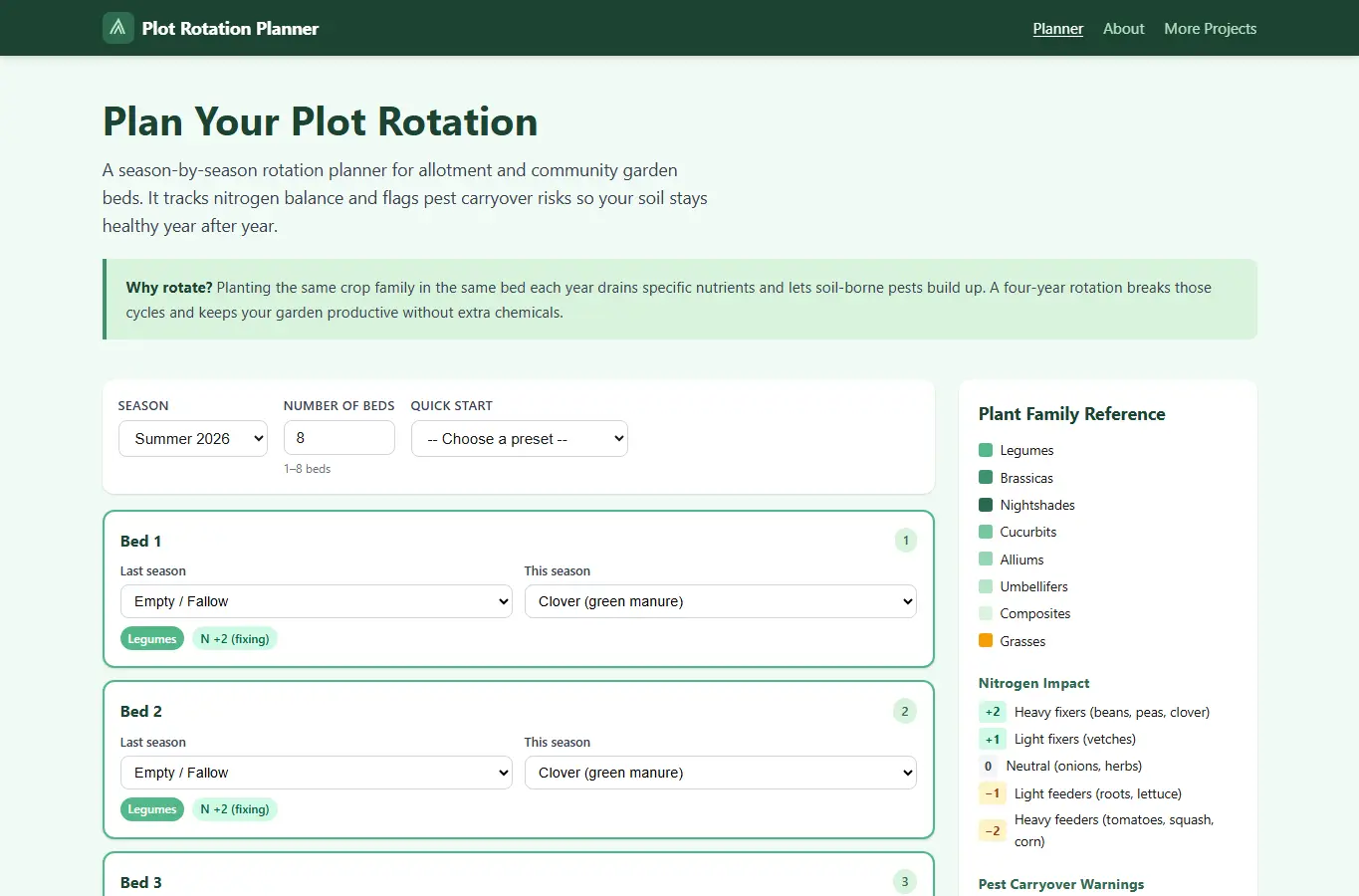Open Bed 1 Last season dropdown

pos(316,601)
